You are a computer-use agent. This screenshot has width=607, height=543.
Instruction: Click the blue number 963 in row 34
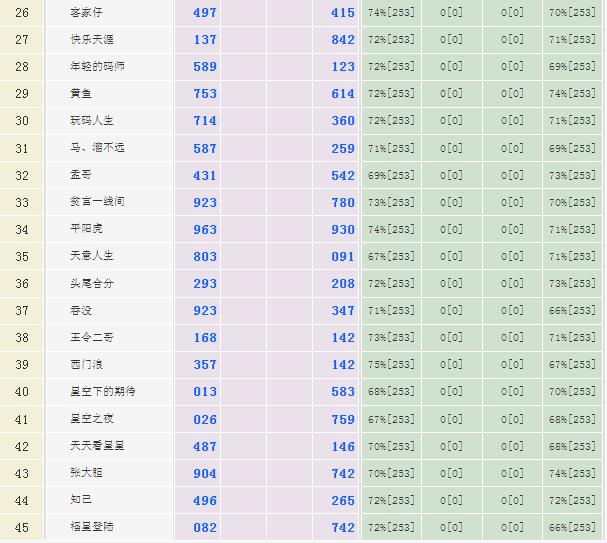204,229
